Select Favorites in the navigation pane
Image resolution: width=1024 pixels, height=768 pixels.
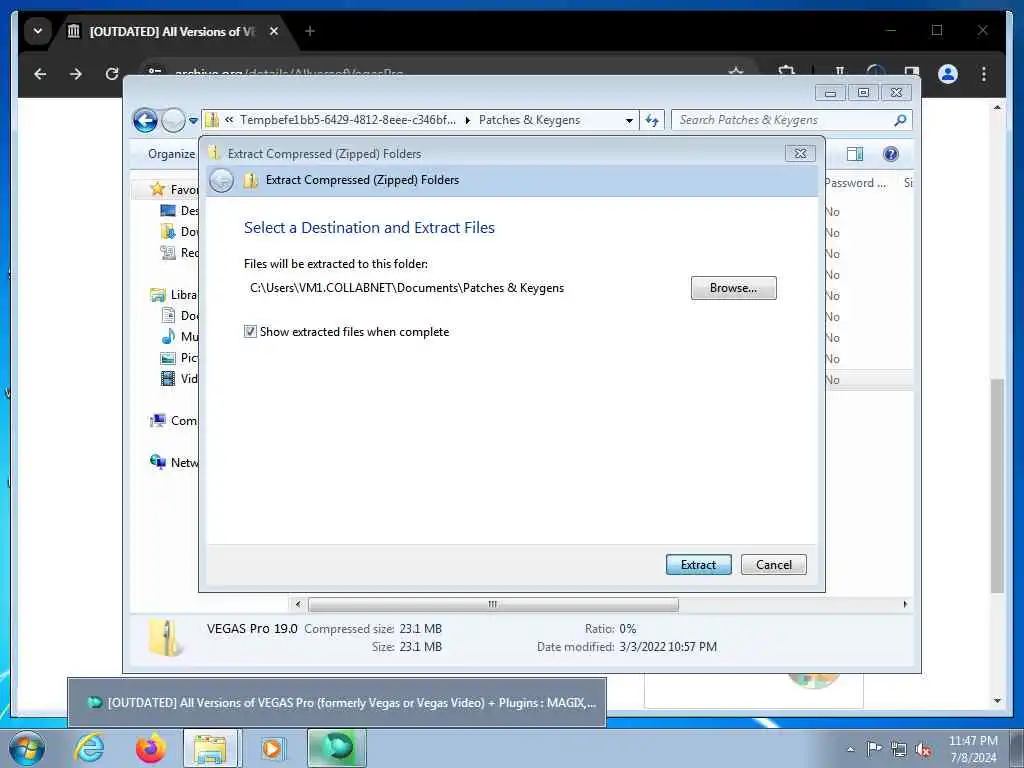[174, 189]
